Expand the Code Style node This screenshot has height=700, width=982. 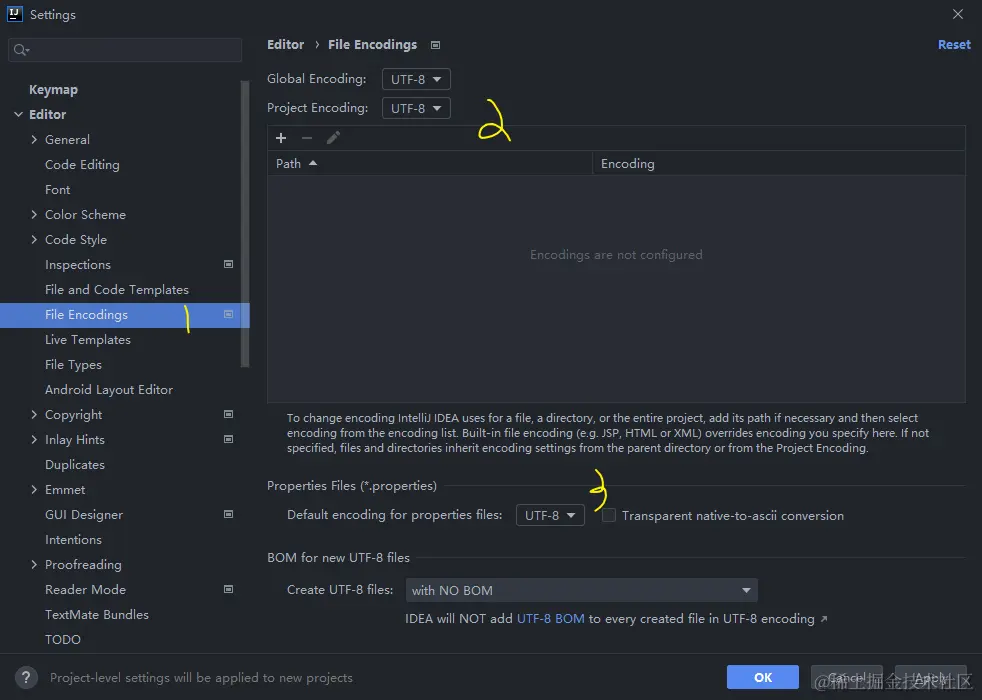pos(34,240)
